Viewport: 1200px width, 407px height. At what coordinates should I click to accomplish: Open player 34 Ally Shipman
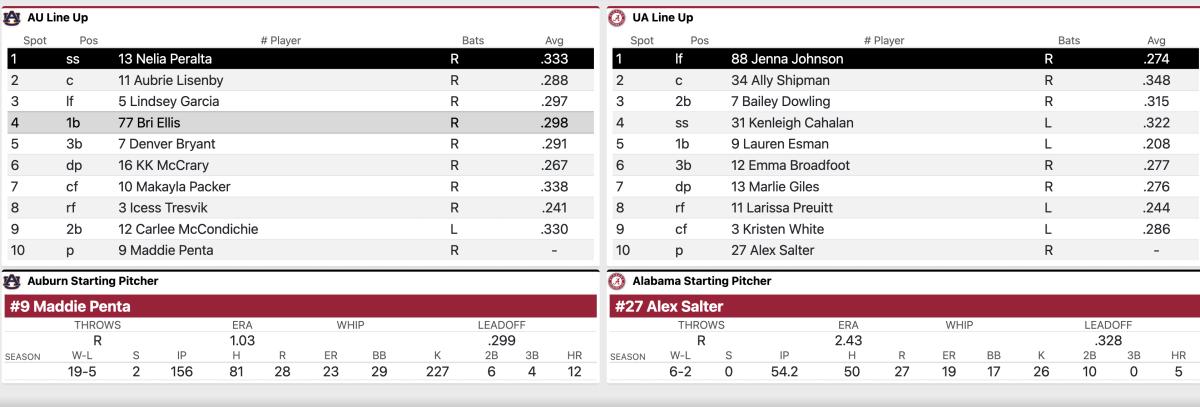[x=780, y=80]
